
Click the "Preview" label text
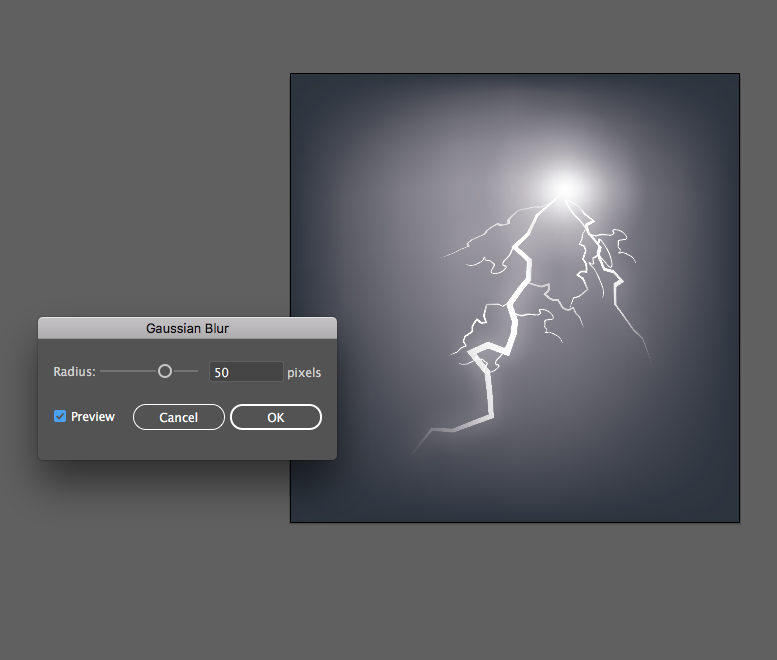[93, 417]
